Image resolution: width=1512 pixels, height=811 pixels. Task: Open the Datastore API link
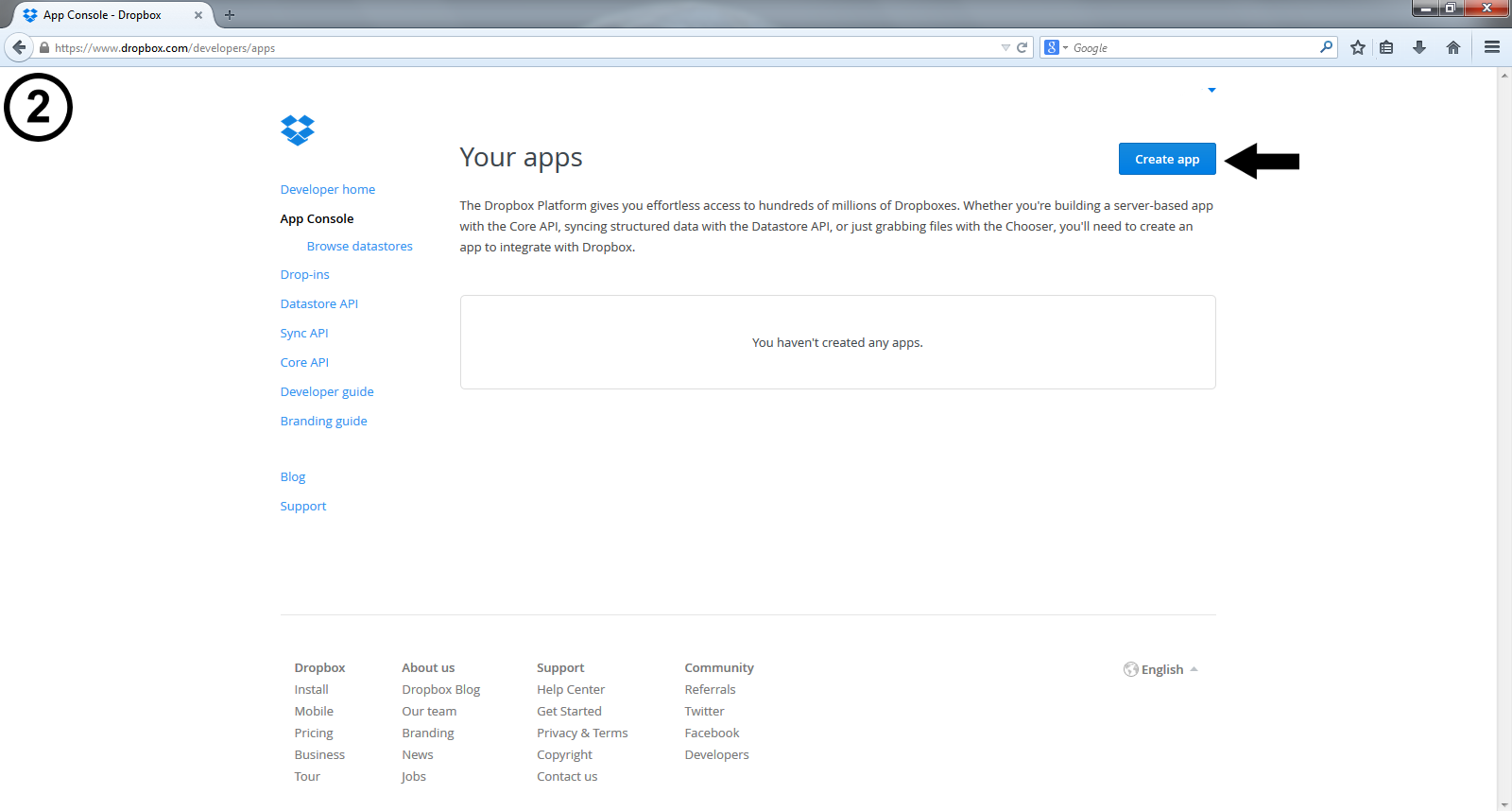tap(318, 303)
